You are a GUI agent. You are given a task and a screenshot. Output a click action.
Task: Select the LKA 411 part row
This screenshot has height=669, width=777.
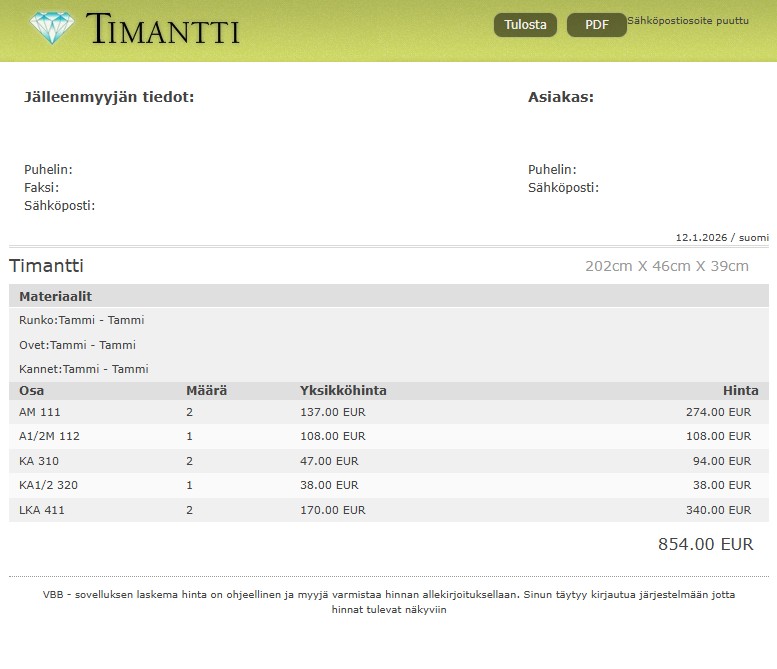coord(42,510)
